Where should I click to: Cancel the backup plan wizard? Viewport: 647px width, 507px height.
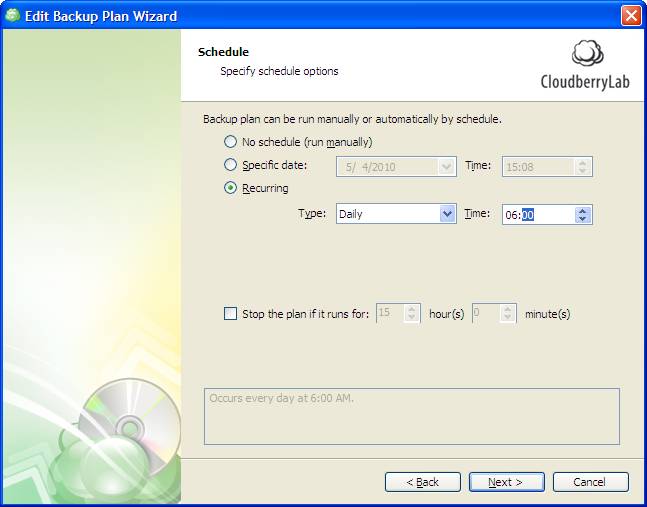click(590, 482)
